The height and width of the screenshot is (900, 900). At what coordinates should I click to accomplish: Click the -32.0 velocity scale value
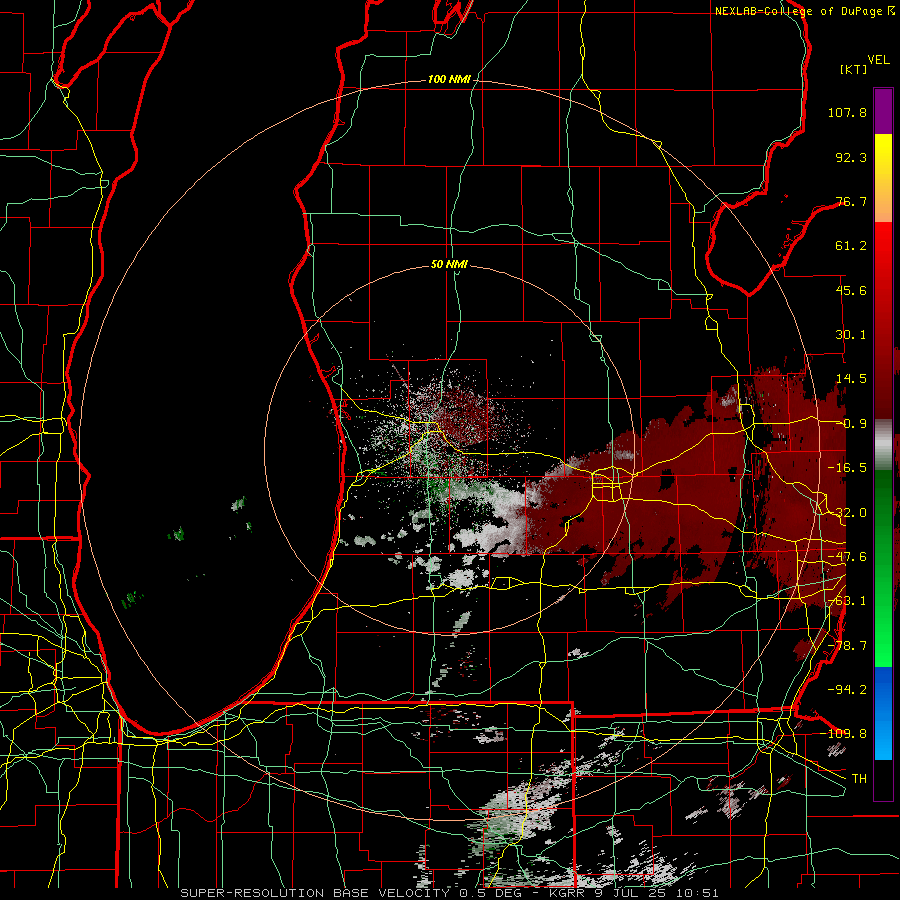(847, 513)
